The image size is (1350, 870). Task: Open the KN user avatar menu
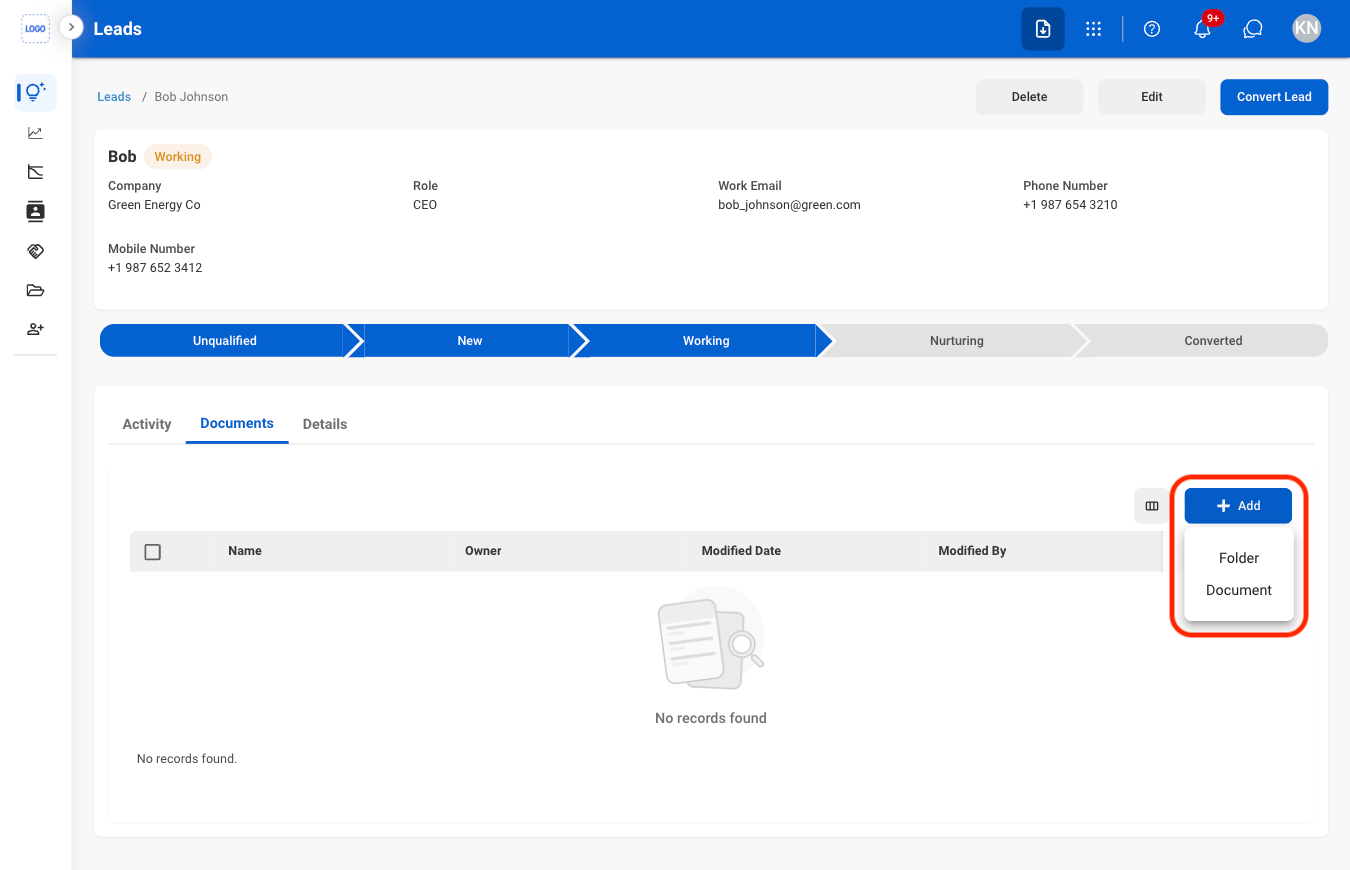[1306, 28]
